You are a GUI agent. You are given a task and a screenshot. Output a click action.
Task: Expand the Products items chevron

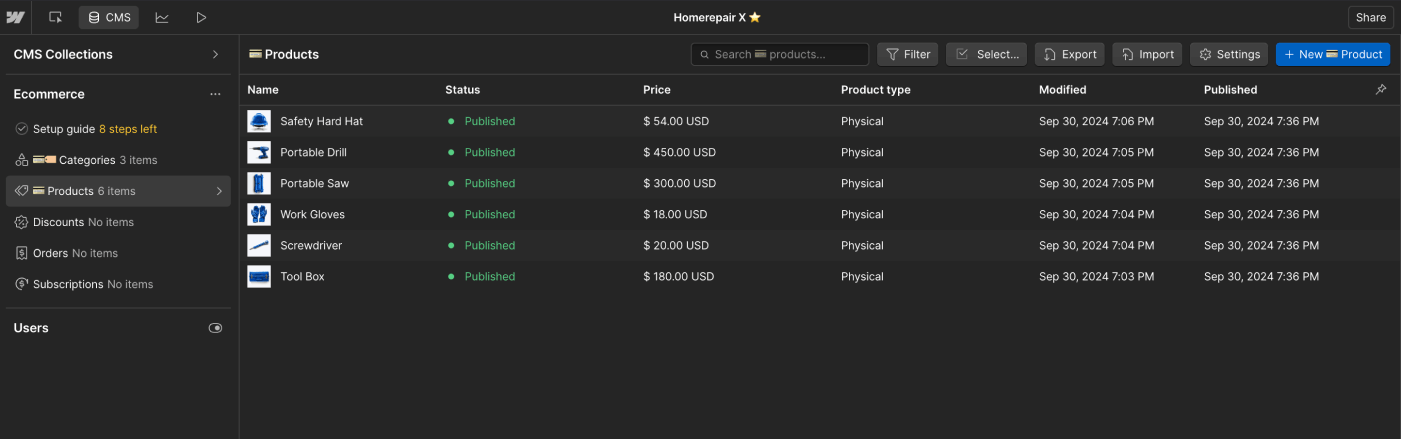coord(219,191)
